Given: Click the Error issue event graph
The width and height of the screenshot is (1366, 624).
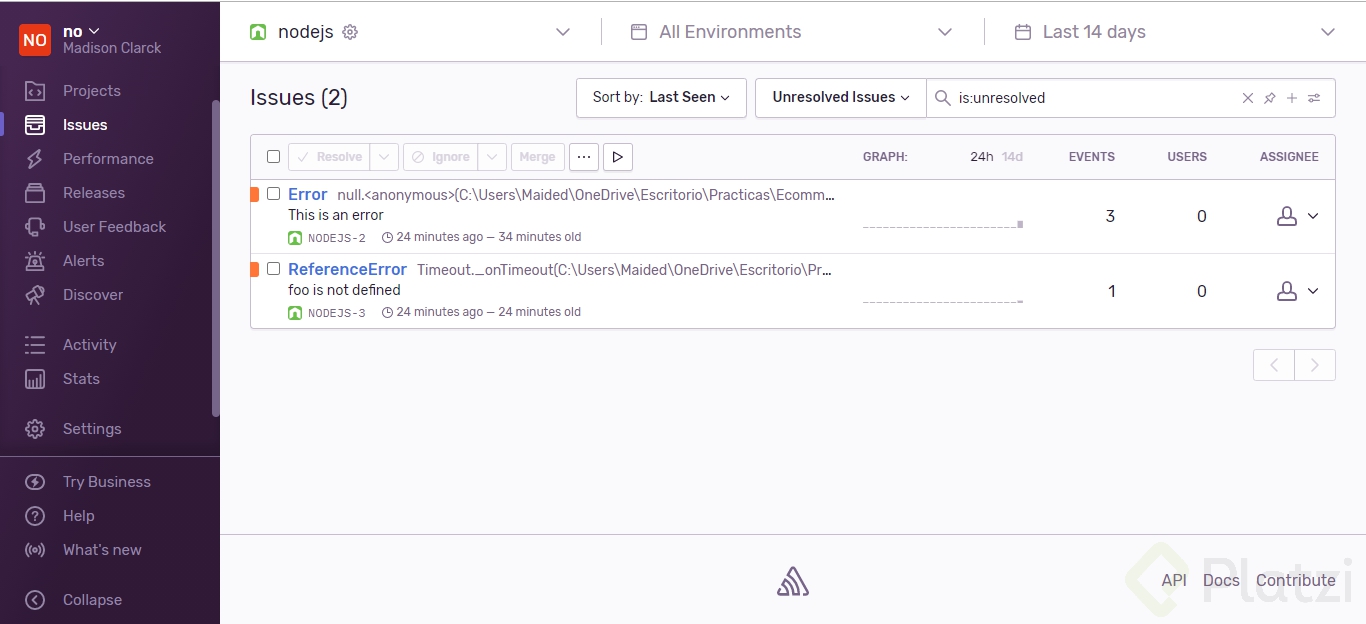Looking at the screenshot, I should (x=943, y=216).
